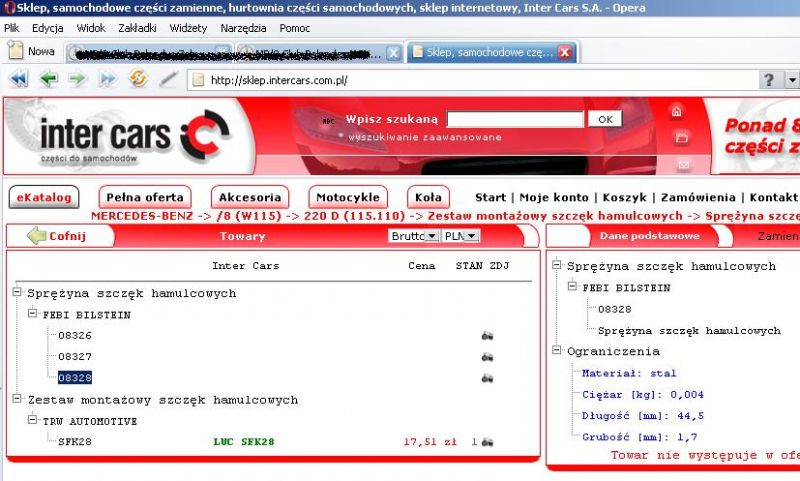
Task: Click the home icon in the red banner
Action: [677, 111]
